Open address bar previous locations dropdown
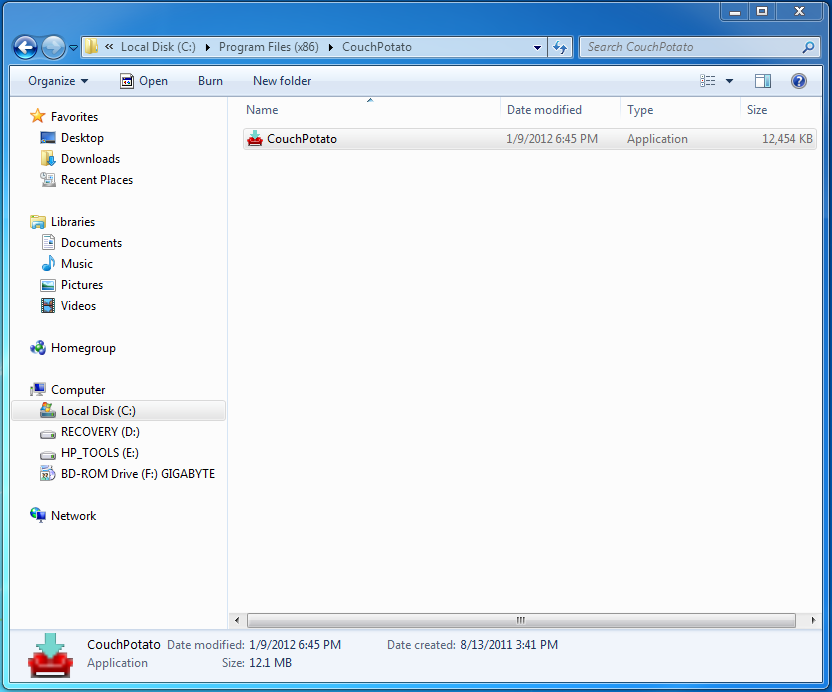 click(537, 47)
